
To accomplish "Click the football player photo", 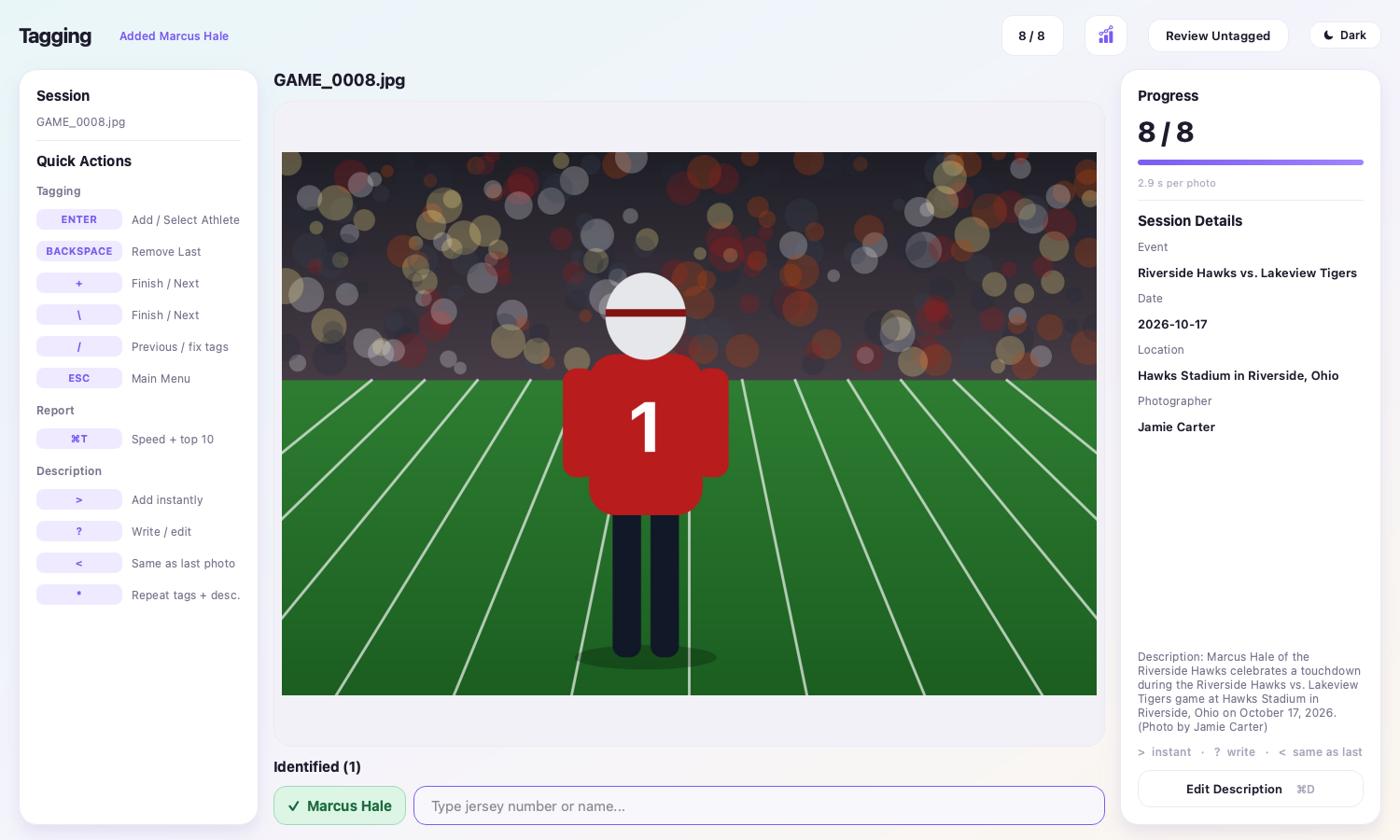I will coord(689,424).
